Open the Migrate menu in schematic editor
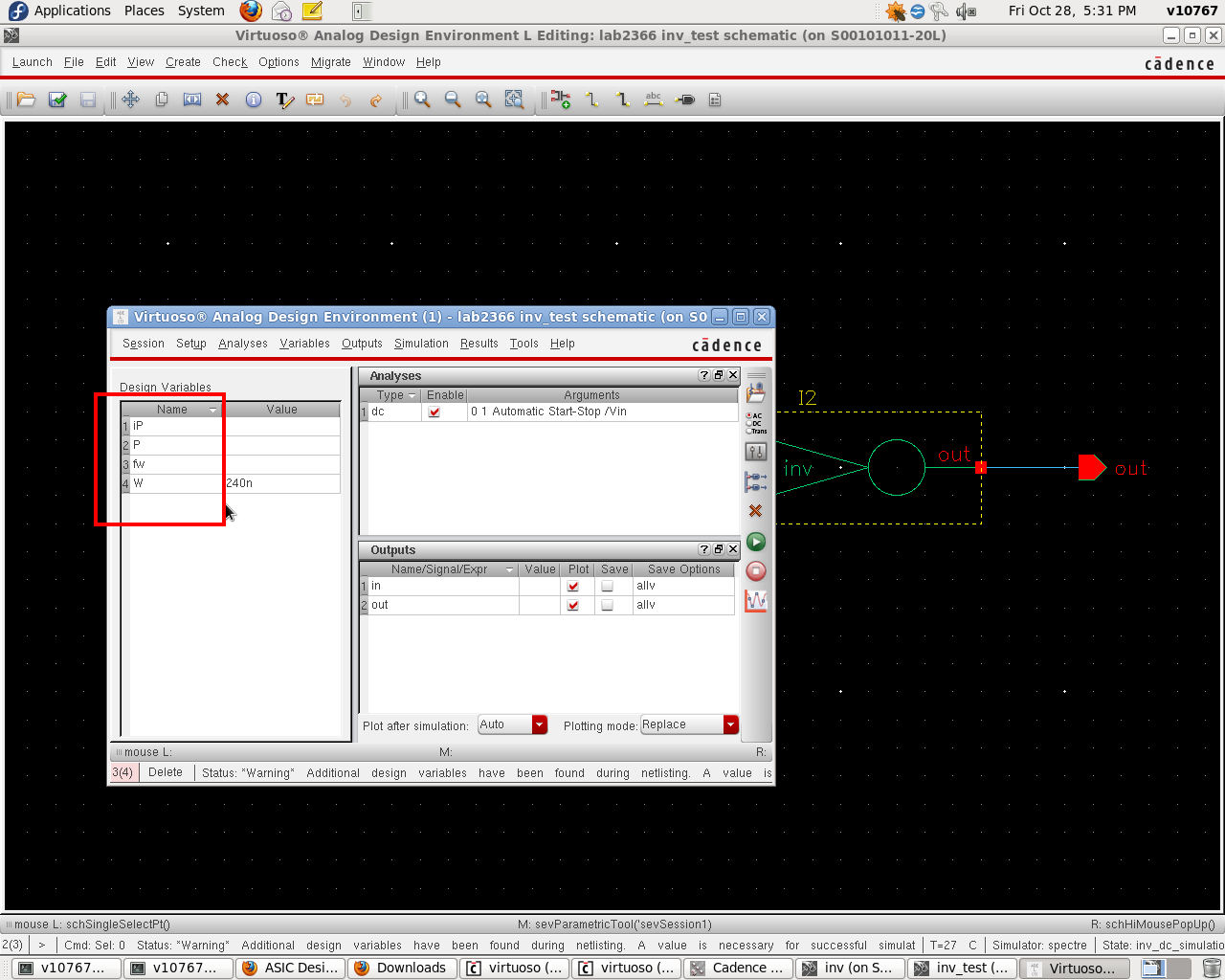This screenshot has height=980, width=1225. coord(331,62)
